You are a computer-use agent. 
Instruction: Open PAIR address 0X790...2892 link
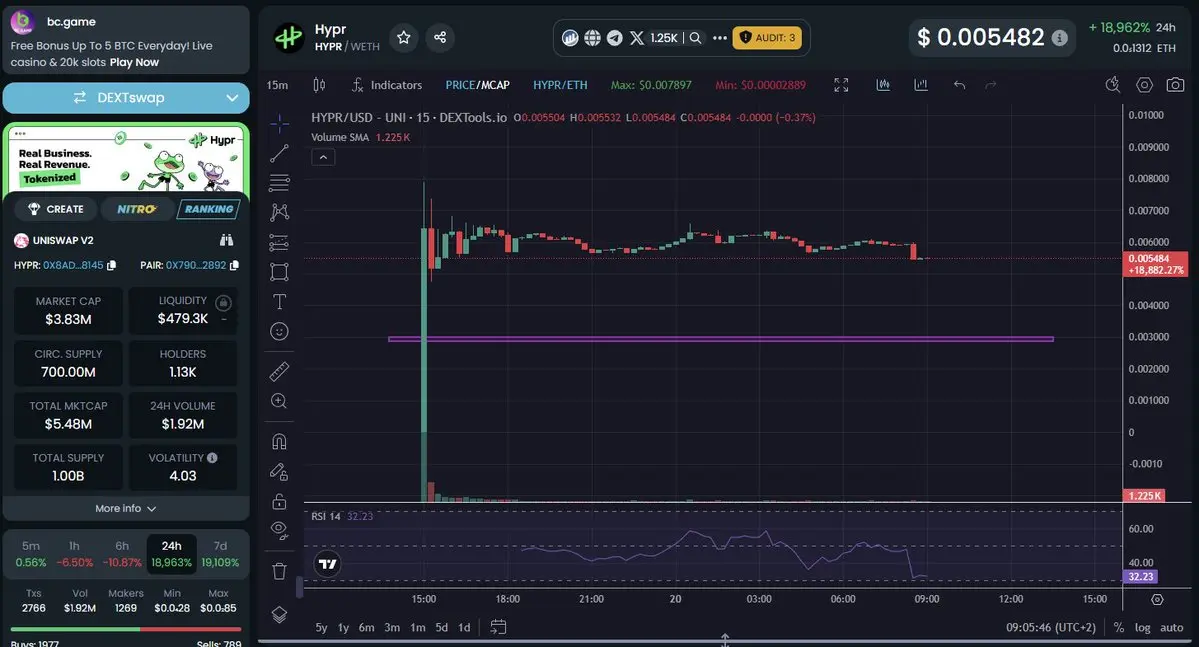coord(196,265)
